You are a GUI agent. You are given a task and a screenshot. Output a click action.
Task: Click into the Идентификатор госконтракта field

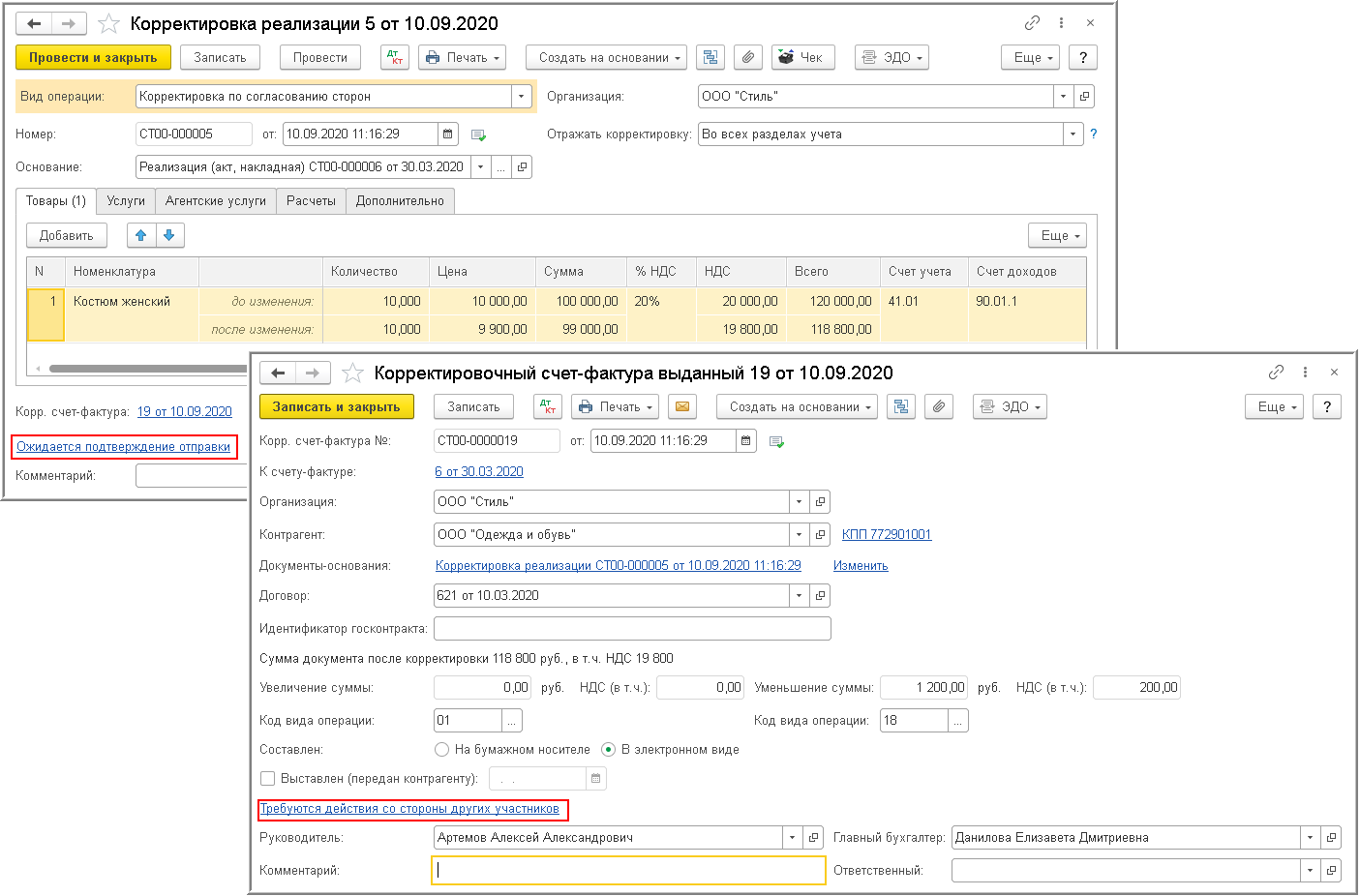pyautogui.click(x=632, y=628)
